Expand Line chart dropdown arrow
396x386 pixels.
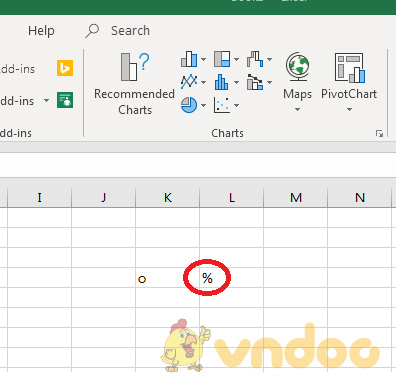click(203, 82)
